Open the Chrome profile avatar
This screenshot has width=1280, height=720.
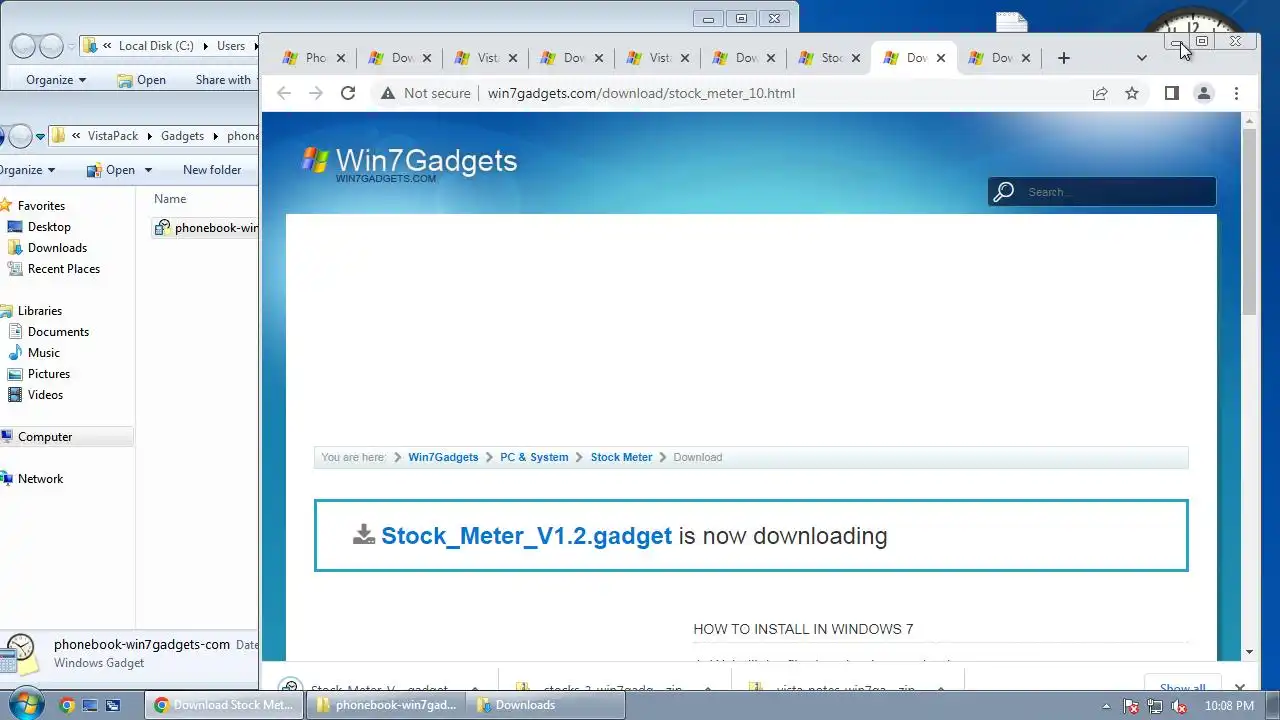click(1204, 93)
